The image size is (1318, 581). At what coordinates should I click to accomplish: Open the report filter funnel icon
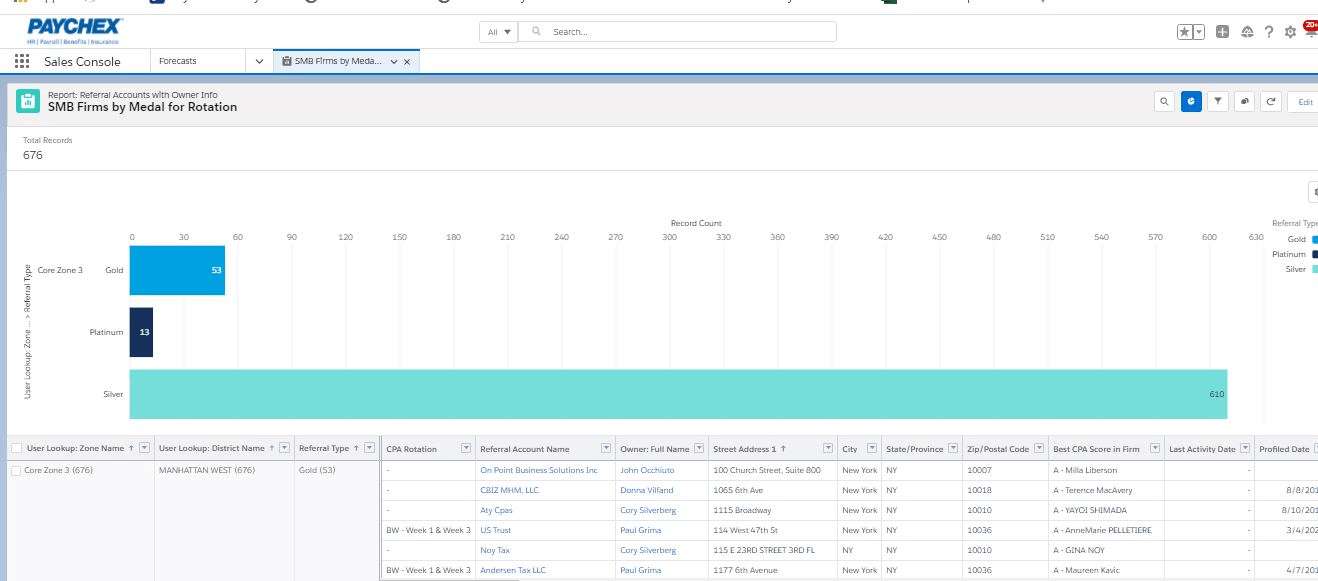coord(1218,101)
